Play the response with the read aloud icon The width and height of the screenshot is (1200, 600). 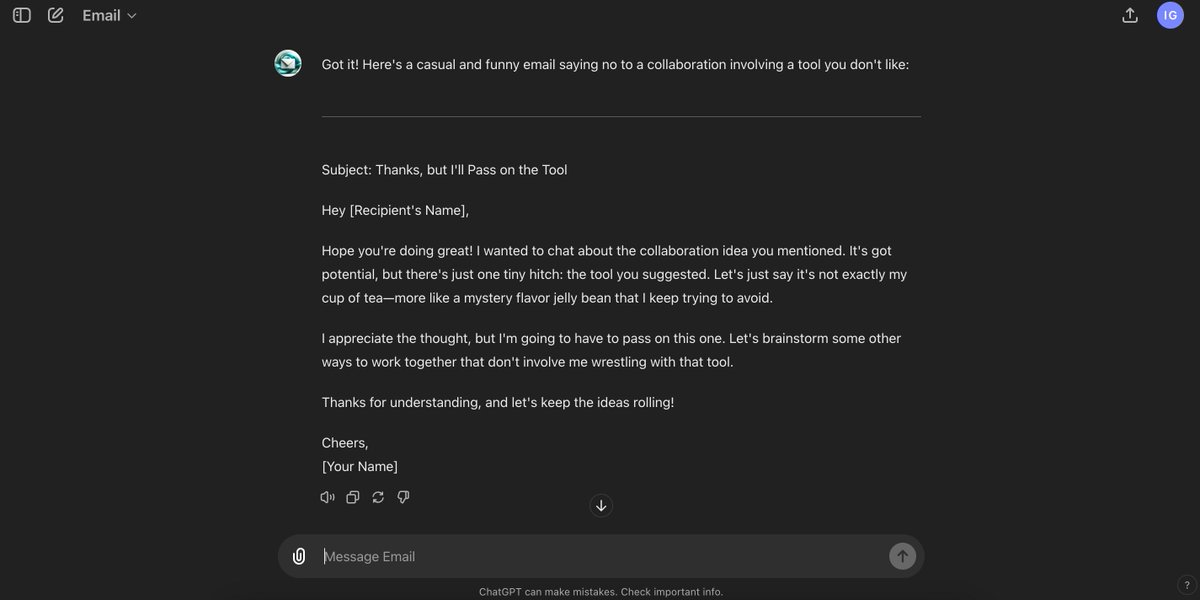tap(327, 497)
